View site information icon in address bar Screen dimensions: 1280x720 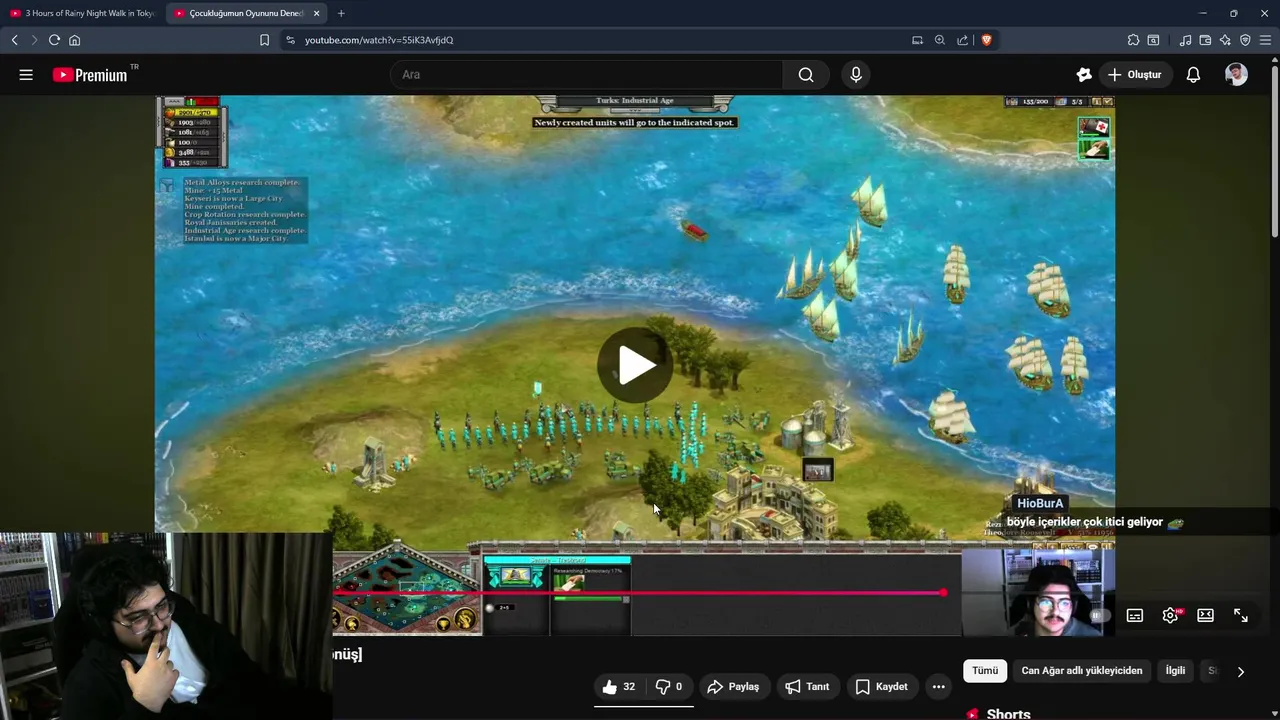click(x=290, y=40)
